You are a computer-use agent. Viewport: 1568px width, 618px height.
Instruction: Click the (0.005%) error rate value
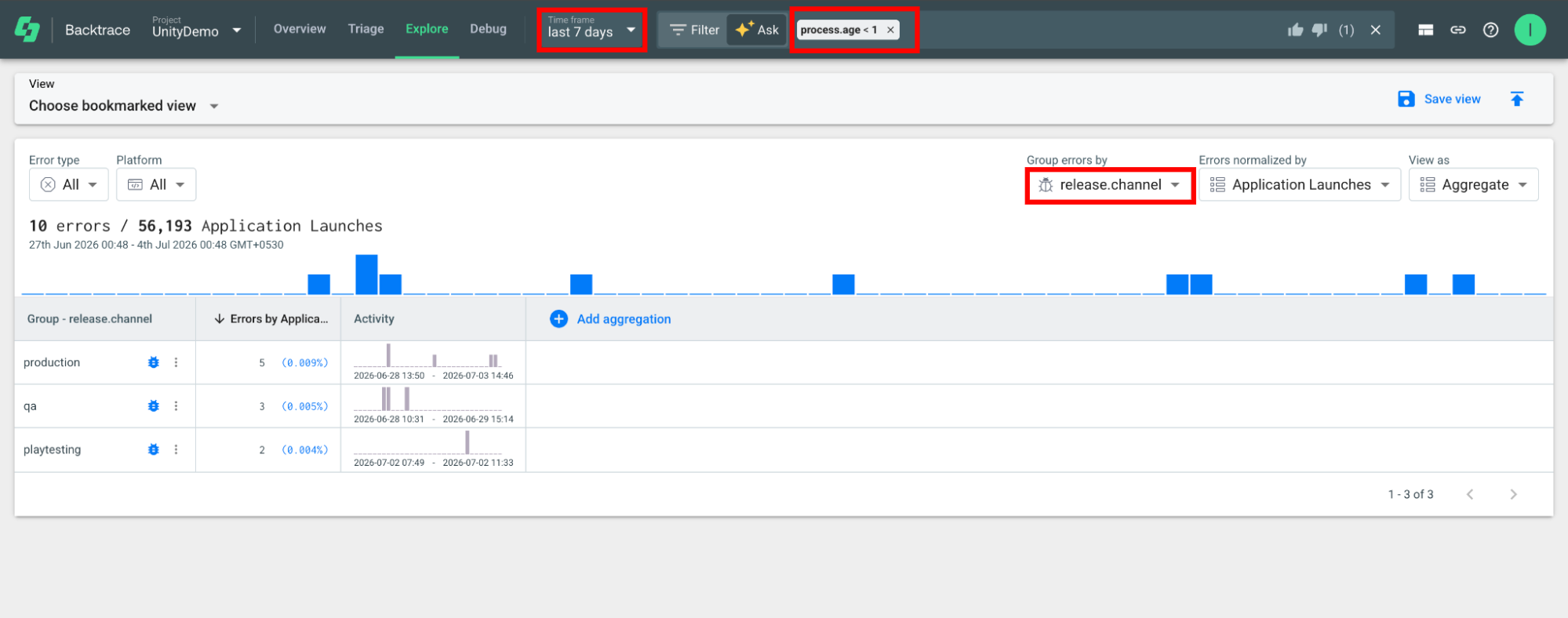(304, 406)
